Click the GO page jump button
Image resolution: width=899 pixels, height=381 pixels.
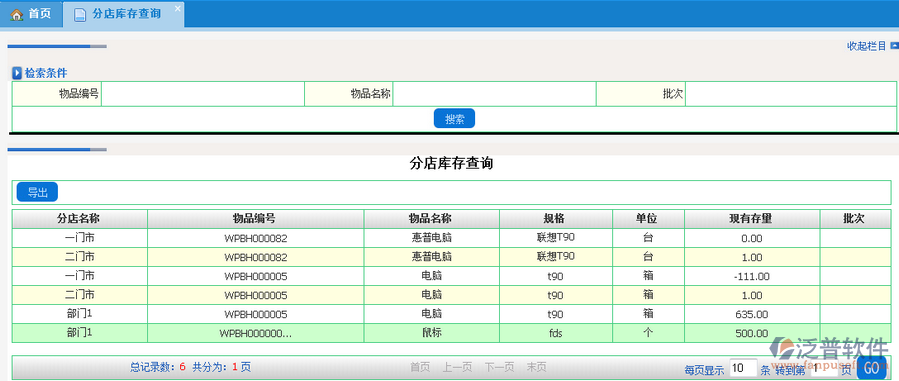[x=874, y=368]
